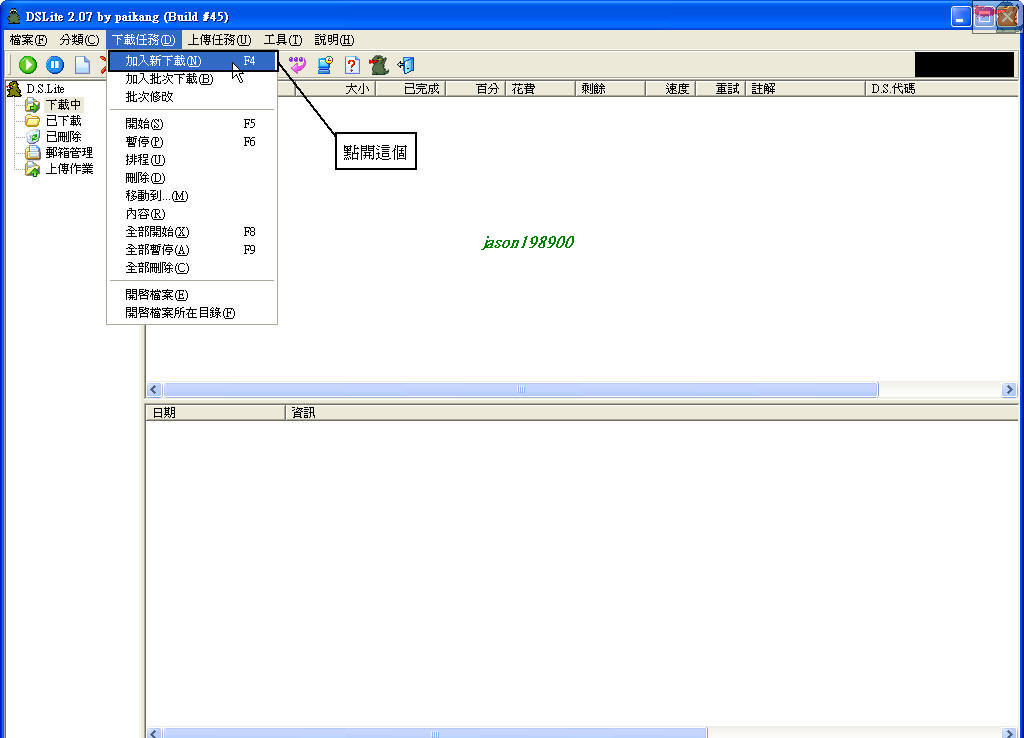
Task: Select the 郵箱管理 tree label
Action: [x=69, y=153]
